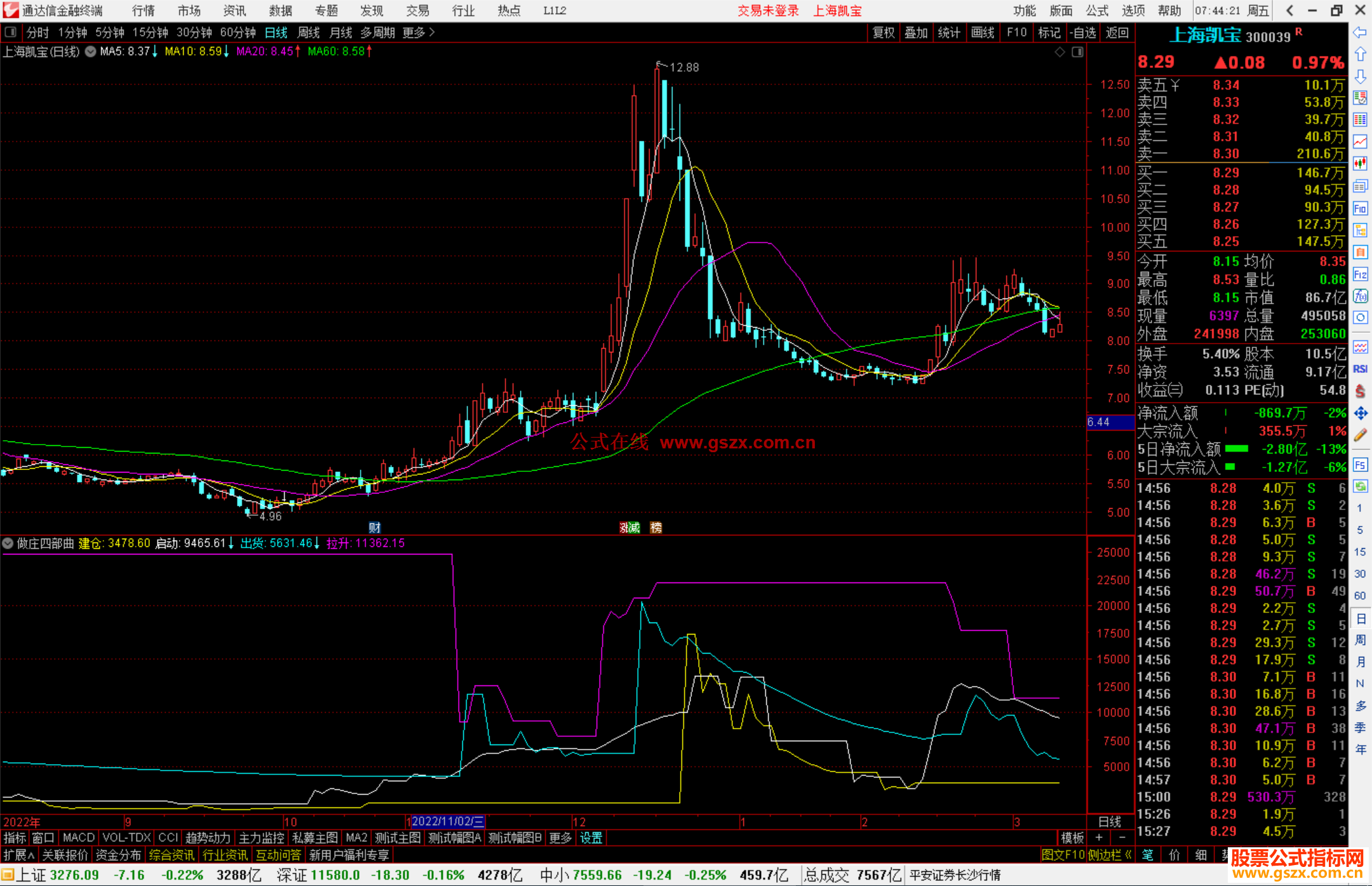Viewport: 1372px width, 886px height.
Task: Open the F10 company info sidebar icon
Action: tap(1360, 208)
